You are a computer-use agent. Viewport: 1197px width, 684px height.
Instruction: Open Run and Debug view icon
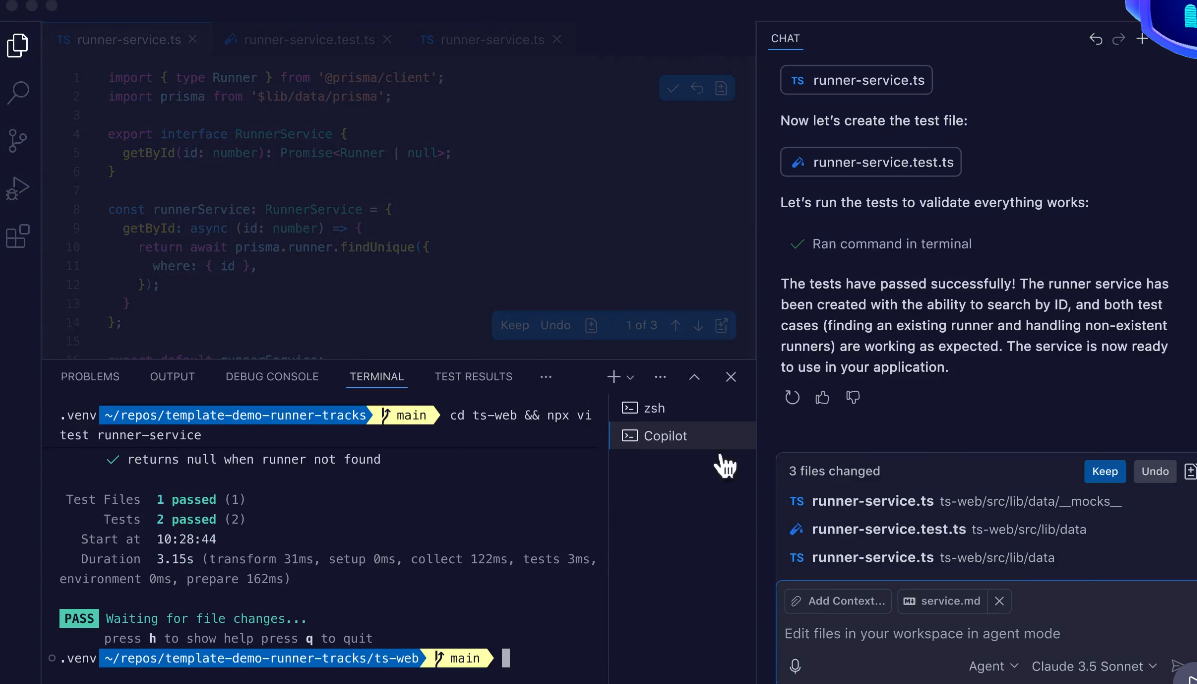[x=18, y=189]
